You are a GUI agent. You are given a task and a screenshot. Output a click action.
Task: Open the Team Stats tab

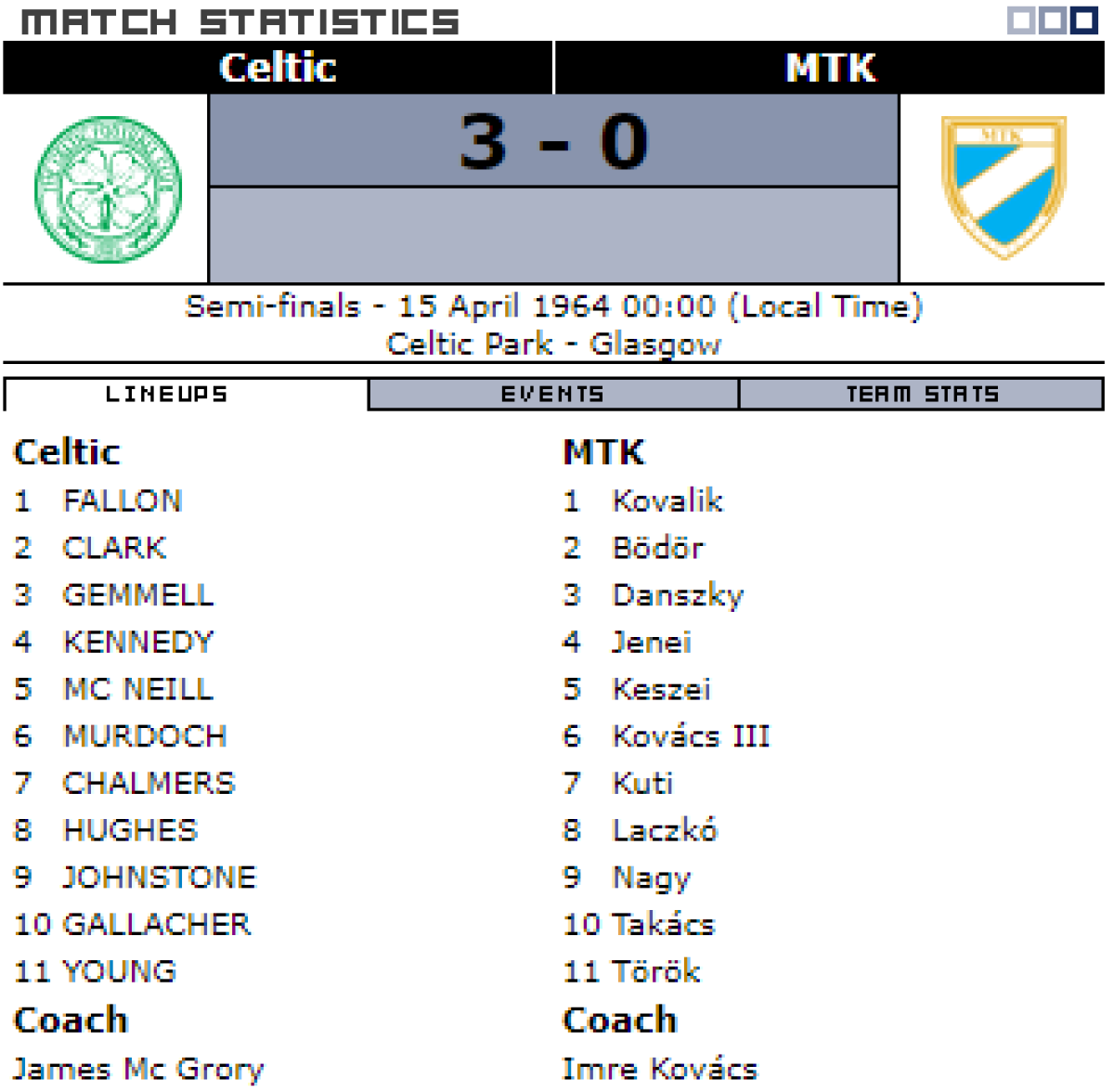pyautogui.click(x=922, y=395)
